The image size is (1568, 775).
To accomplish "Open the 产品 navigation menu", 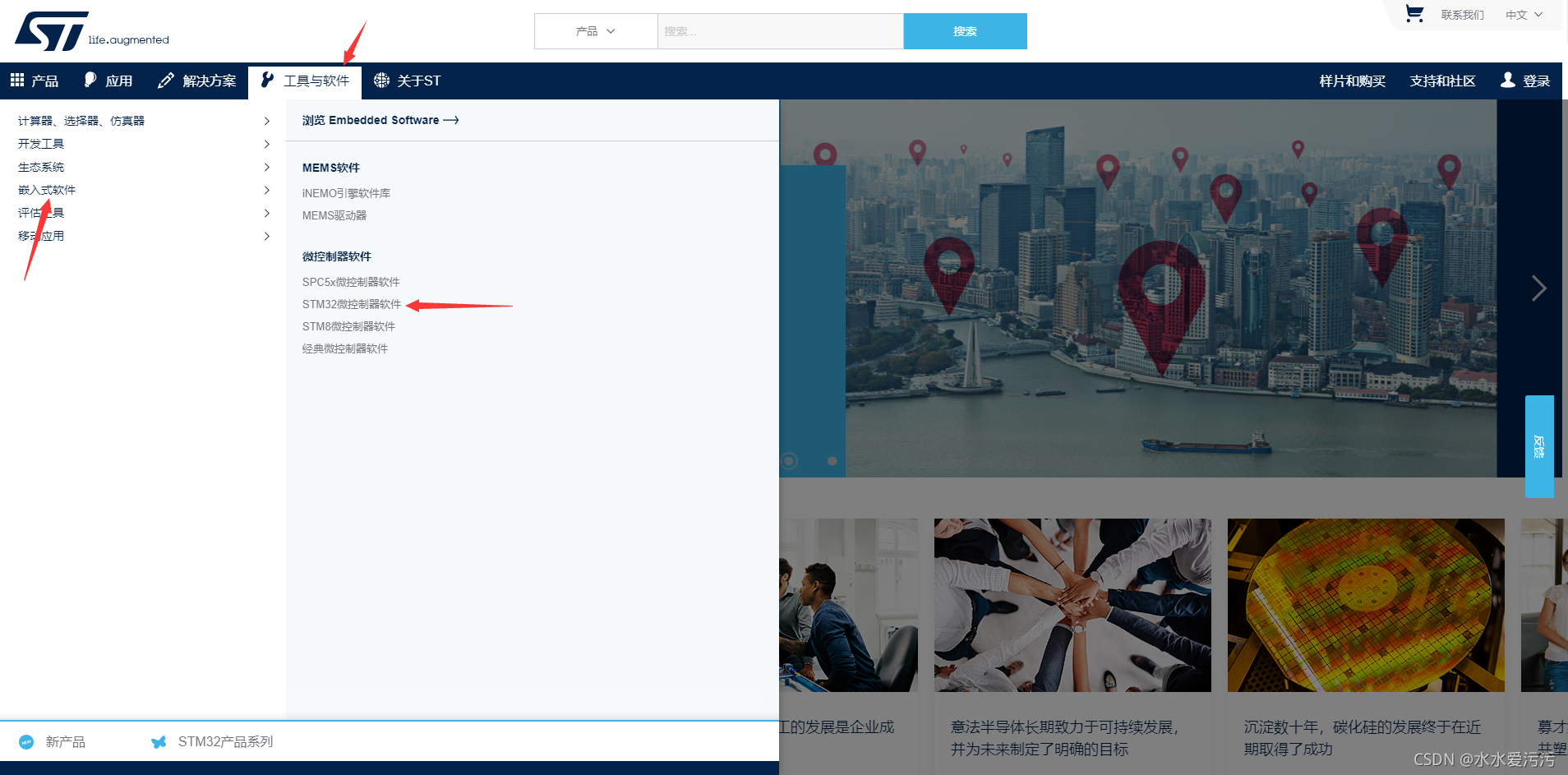I will [x=35, y=81].
